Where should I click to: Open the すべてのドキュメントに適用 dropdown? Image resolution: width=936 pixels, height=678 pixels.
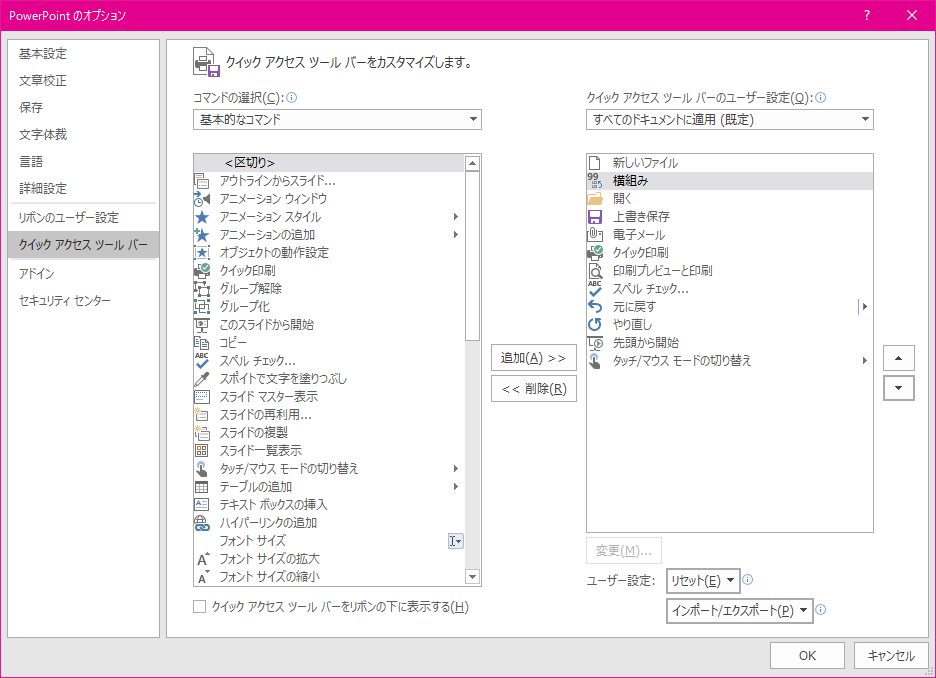click(x=729, y=119)
